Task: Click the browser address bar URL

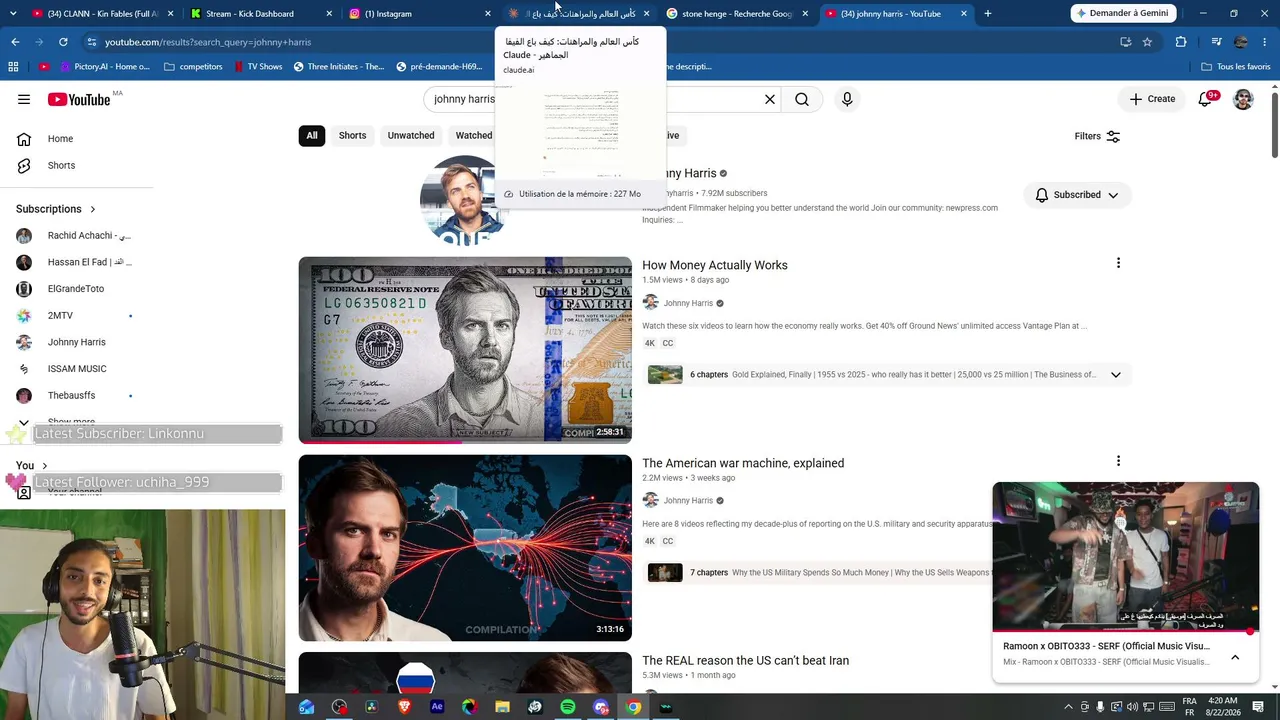Action: pos(208,42)
